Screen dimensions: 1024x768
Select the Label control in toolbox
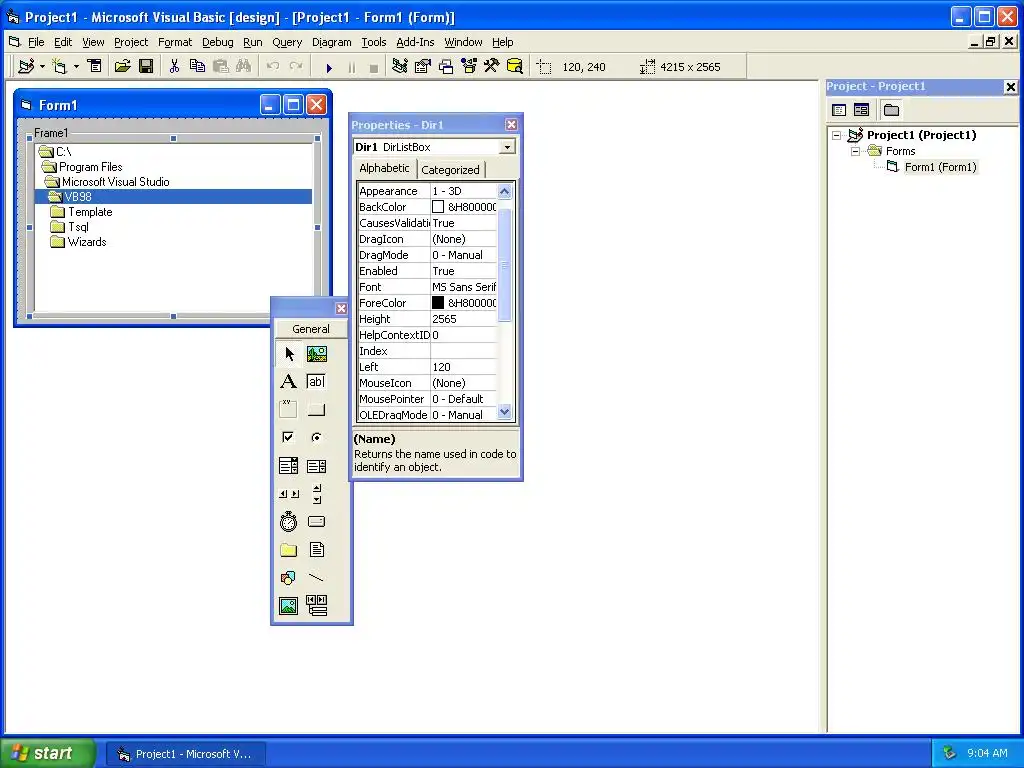(x=289, y=382)
